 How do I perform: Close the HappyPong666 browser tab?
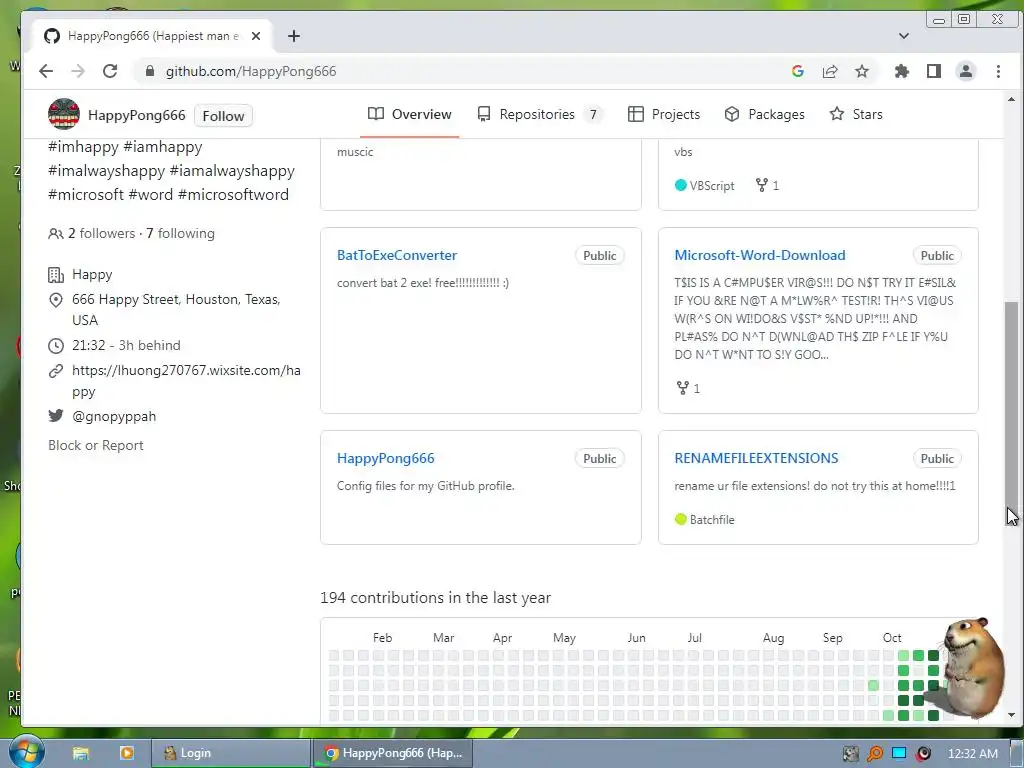pyautogui.click(x=256, y=36)
